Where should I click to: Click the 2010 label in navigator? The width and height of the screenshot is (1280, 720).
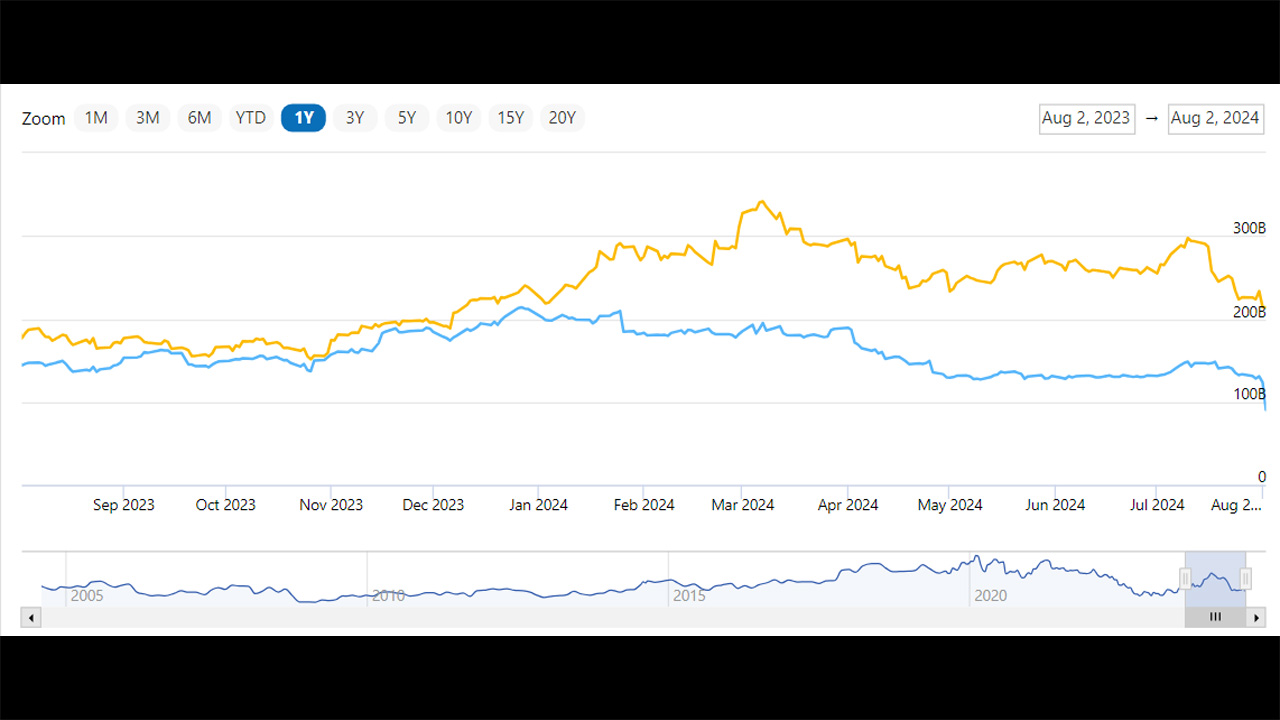click(x=388, y=596)
